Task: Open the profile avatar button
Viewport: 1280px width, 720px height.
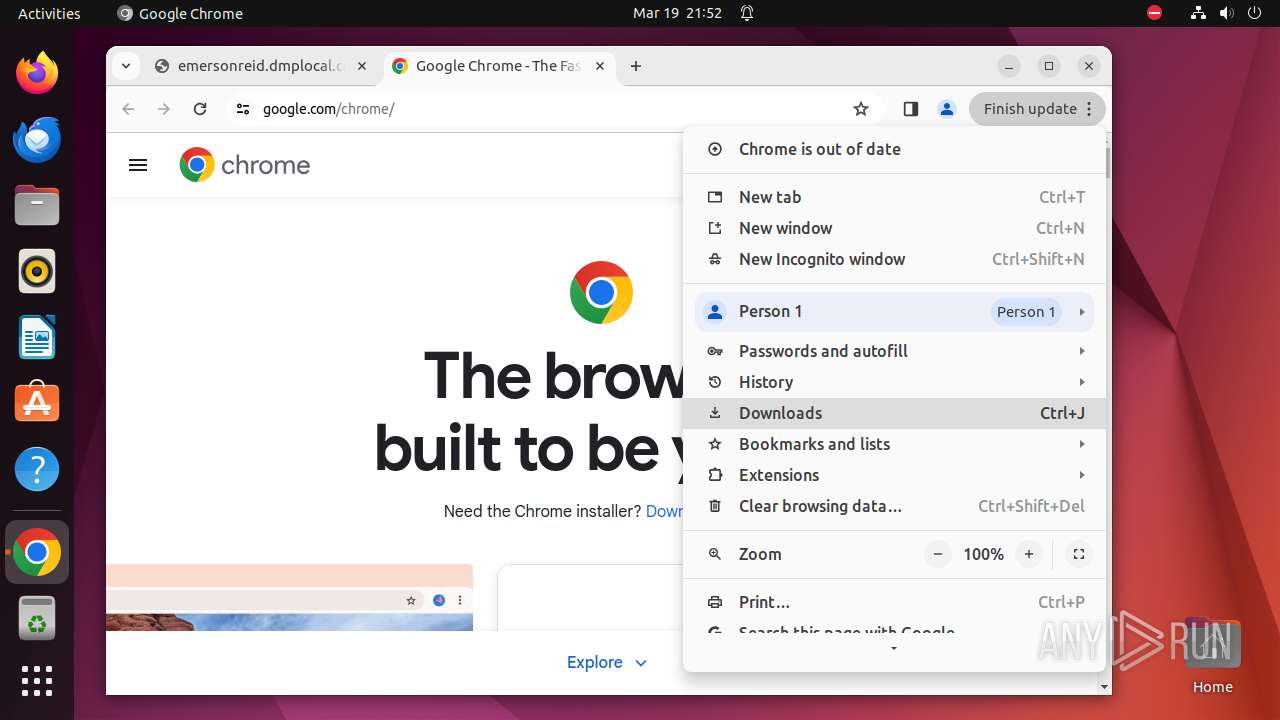Action: (946, 109)
